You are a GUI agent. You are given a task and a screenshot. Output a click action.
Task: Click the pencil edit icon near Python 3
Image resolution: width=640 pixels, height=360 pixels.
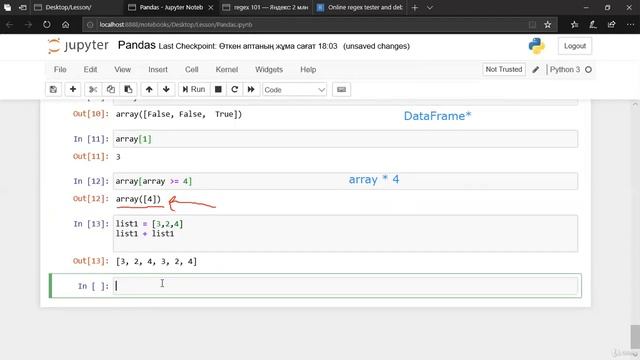pos(536,70)
